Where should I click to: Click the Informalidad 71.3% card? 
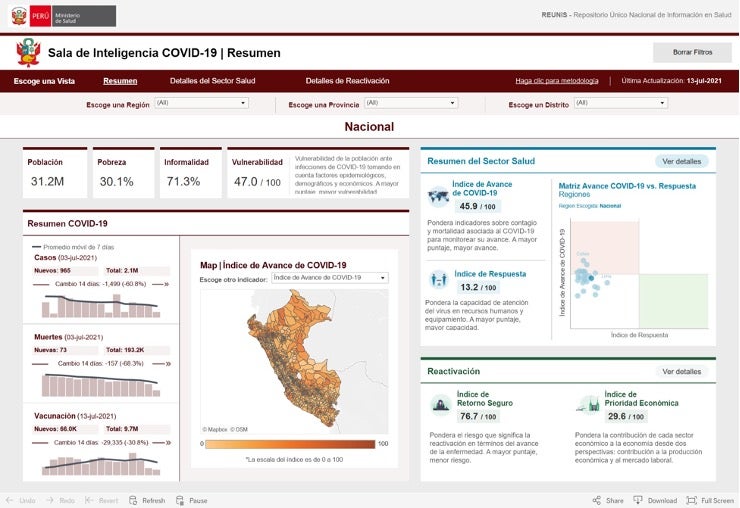(x=191, y=173)
